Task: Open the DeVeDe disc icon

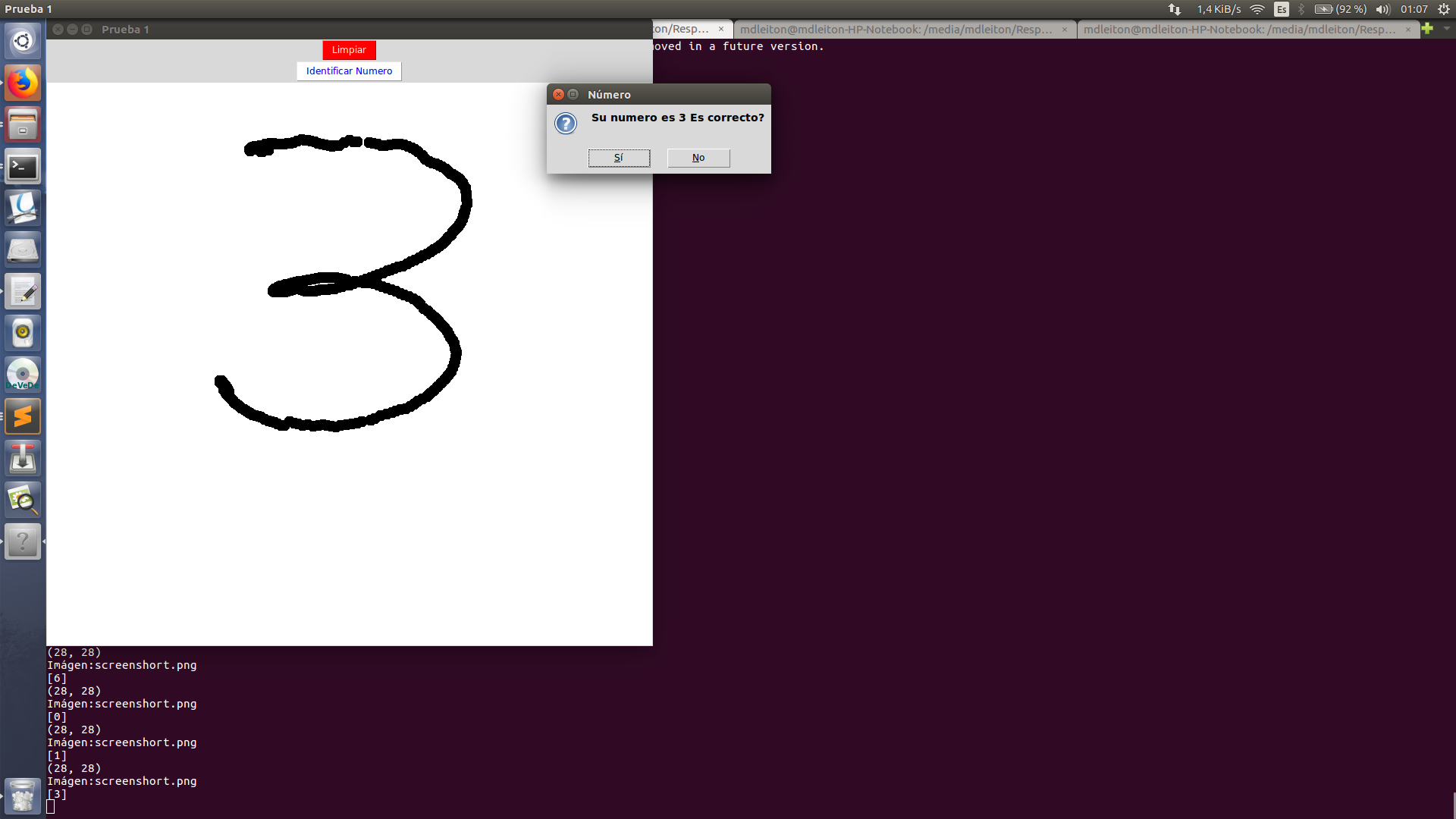Action: pos(23,375)
